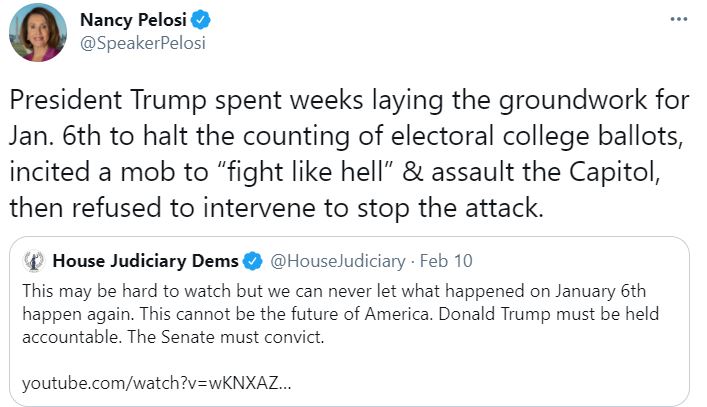Click the House Judiciary Dems account name

click(x=145, y=262)
